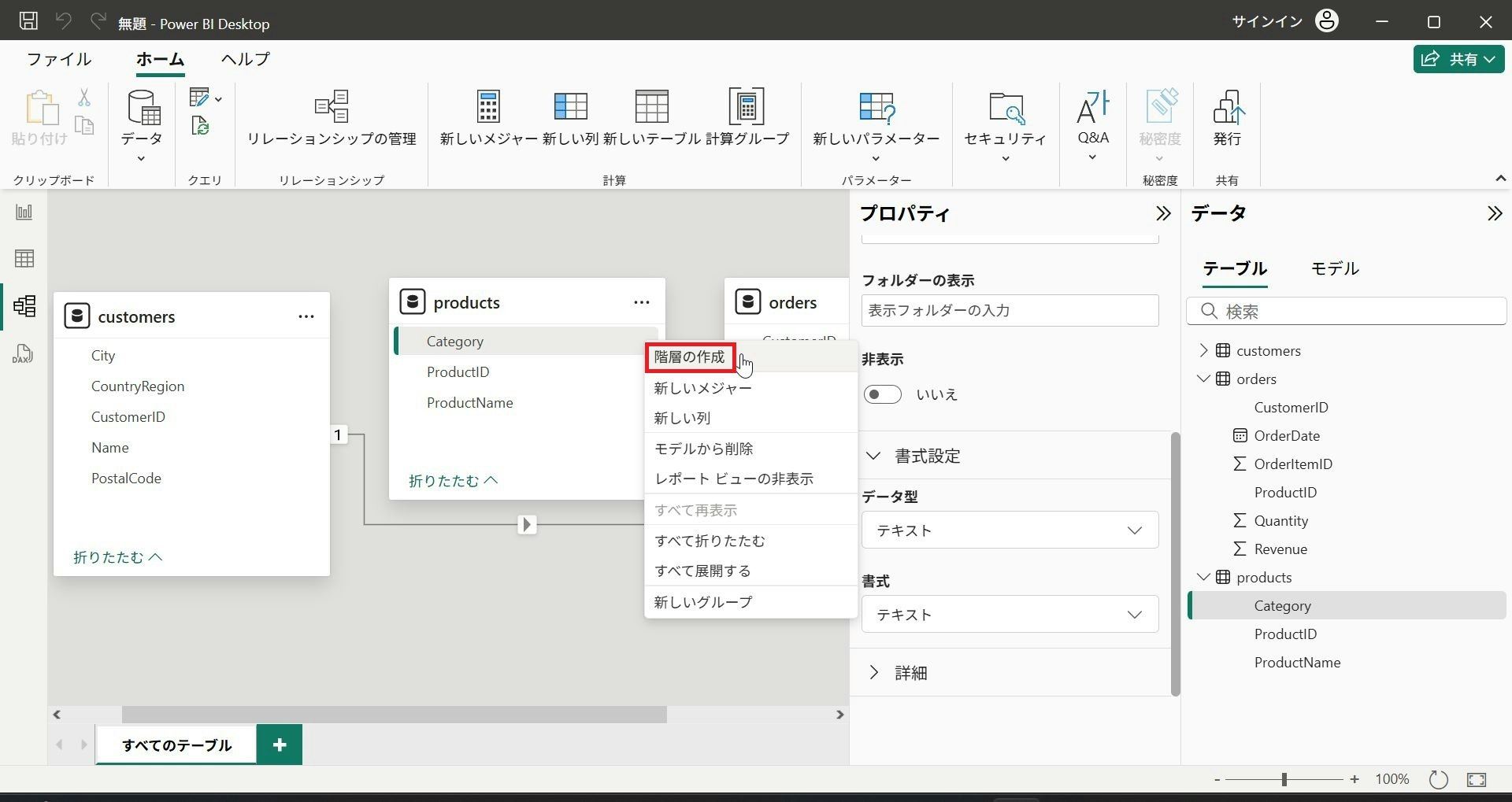Collapse the データ pane
The height and width of the screenshot is (802, 1512).
pos(1495,213)
